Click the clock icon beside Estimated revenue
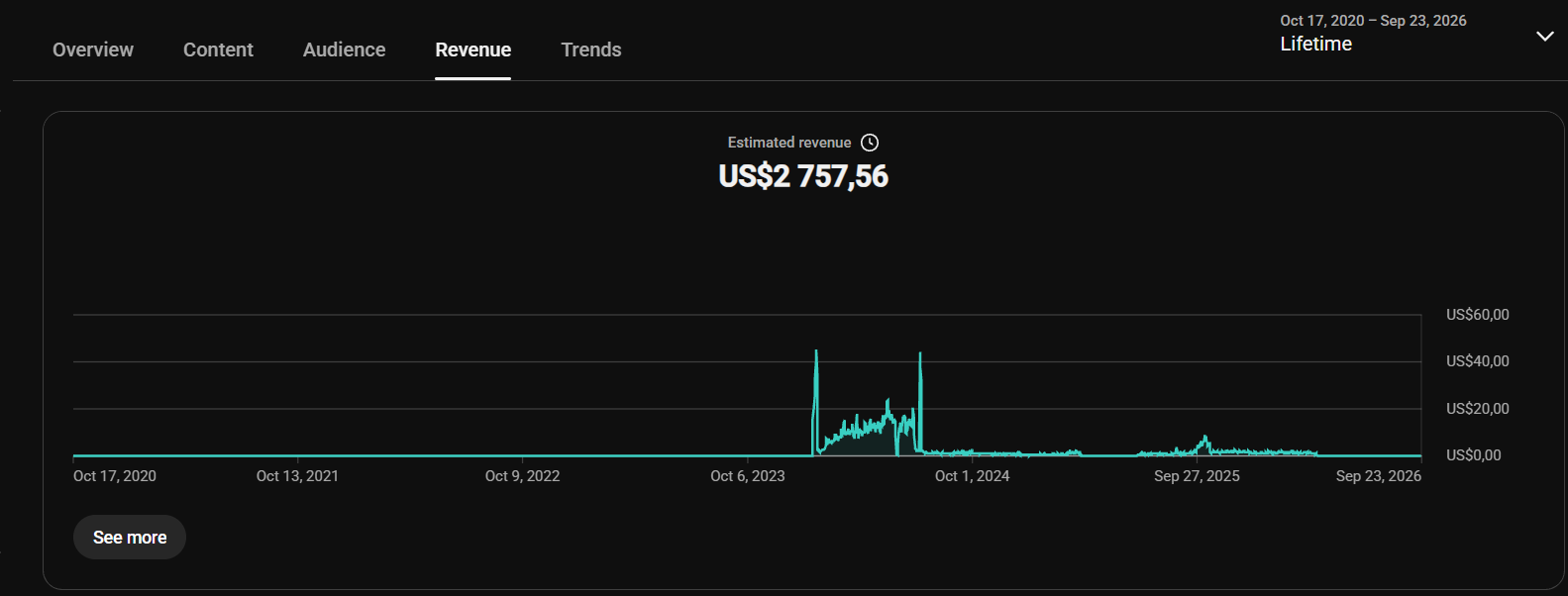Viewport: 1568px width, 596px height. coord(870,143)
